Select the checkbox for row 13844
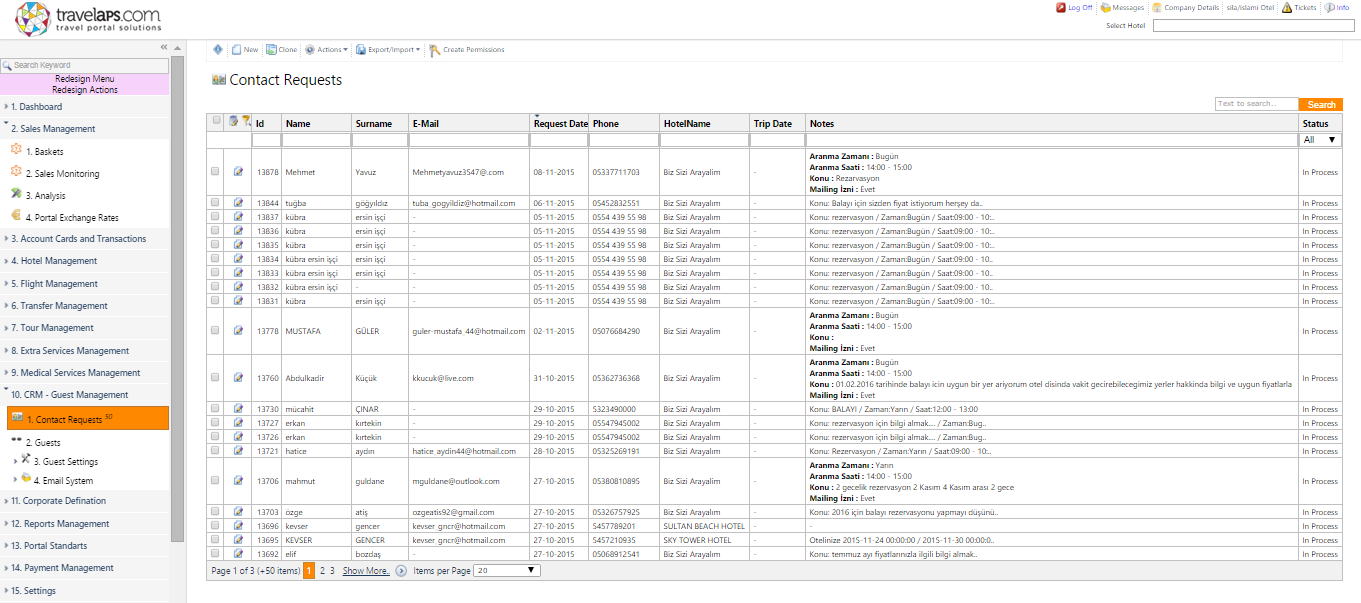 [x=215, y=203]
